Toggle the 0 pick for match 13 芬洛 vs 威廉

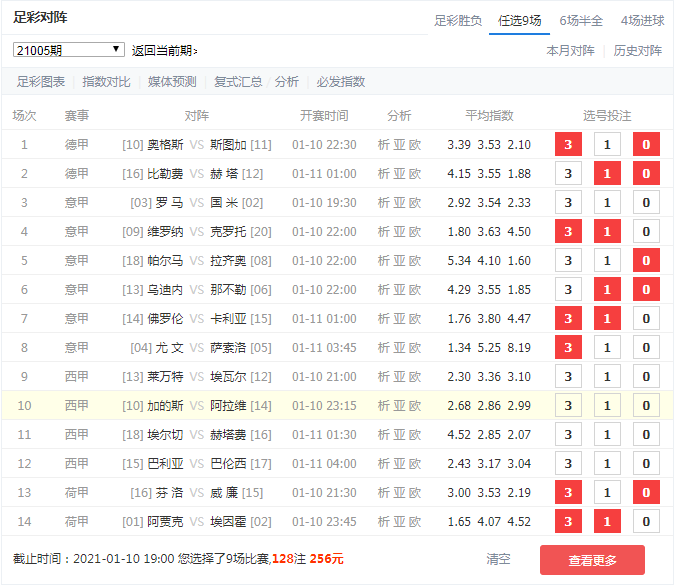click(x=646, y=493)
